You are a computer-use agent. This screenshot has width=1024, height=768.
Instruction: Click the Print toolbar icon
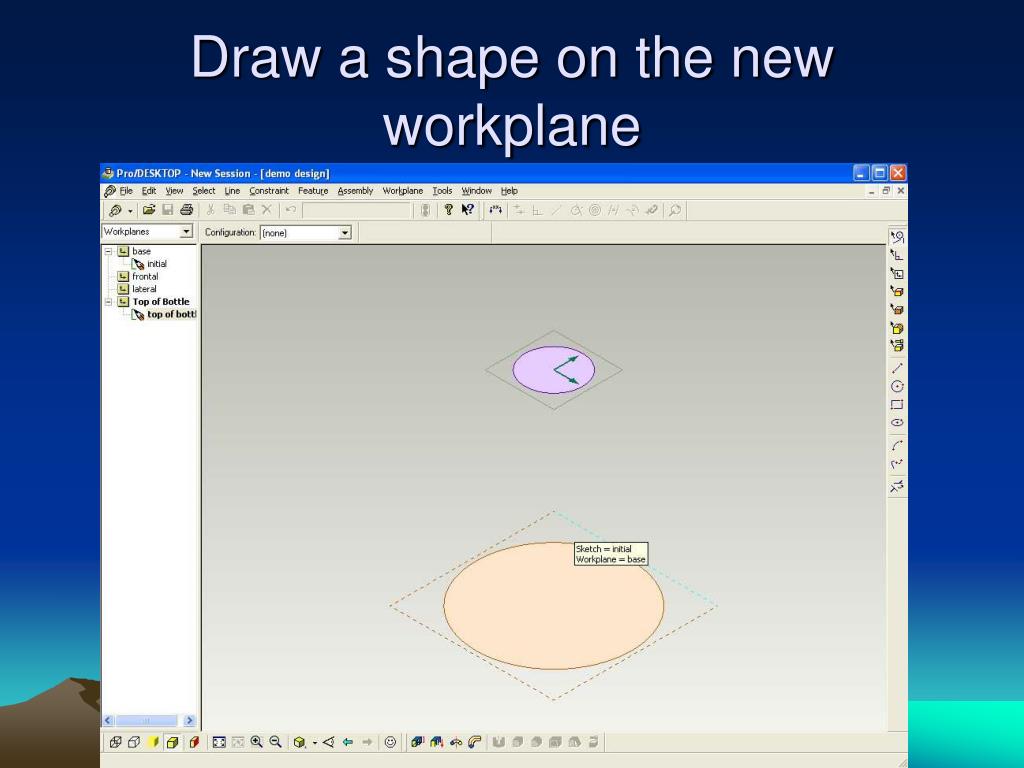pos(187,210)
